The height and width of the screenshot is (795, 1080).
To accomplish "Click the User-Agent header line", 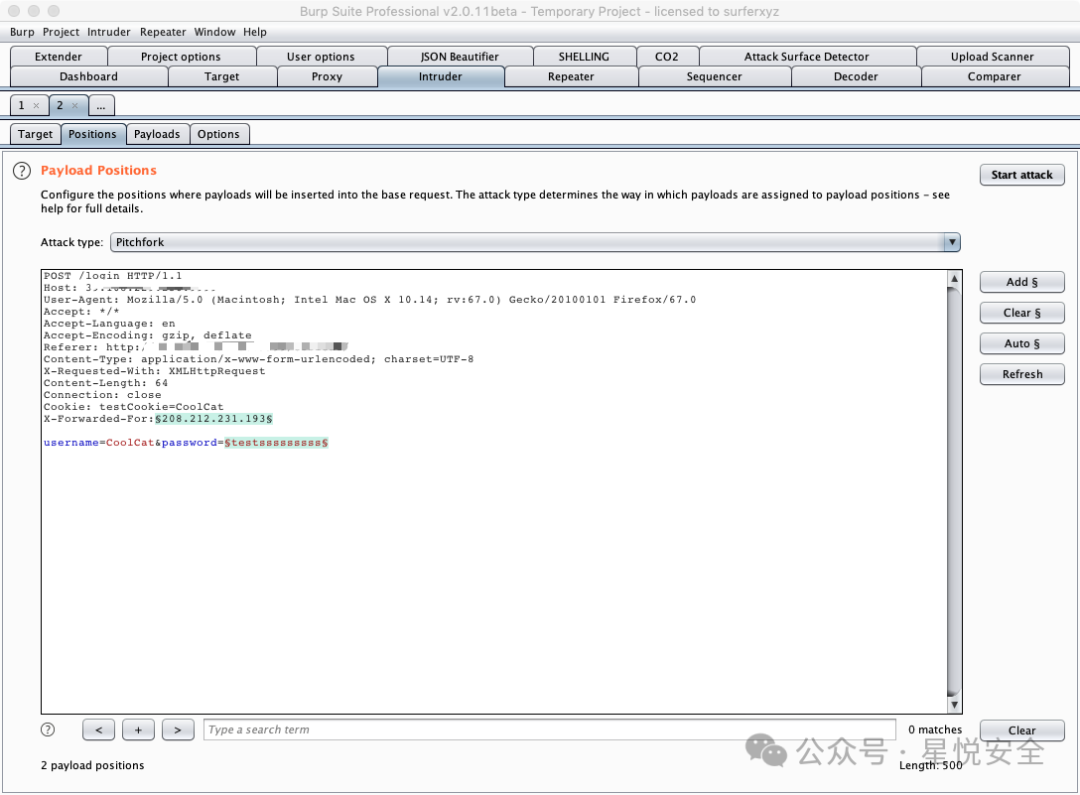I will click(x=370, y=300).
